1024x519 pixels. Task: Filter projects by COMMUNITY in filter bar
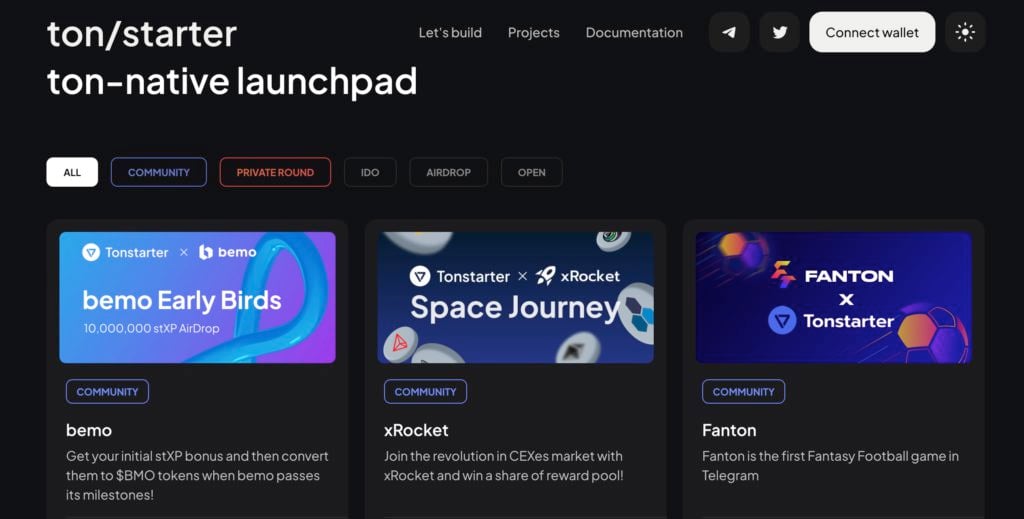[159, 172]
